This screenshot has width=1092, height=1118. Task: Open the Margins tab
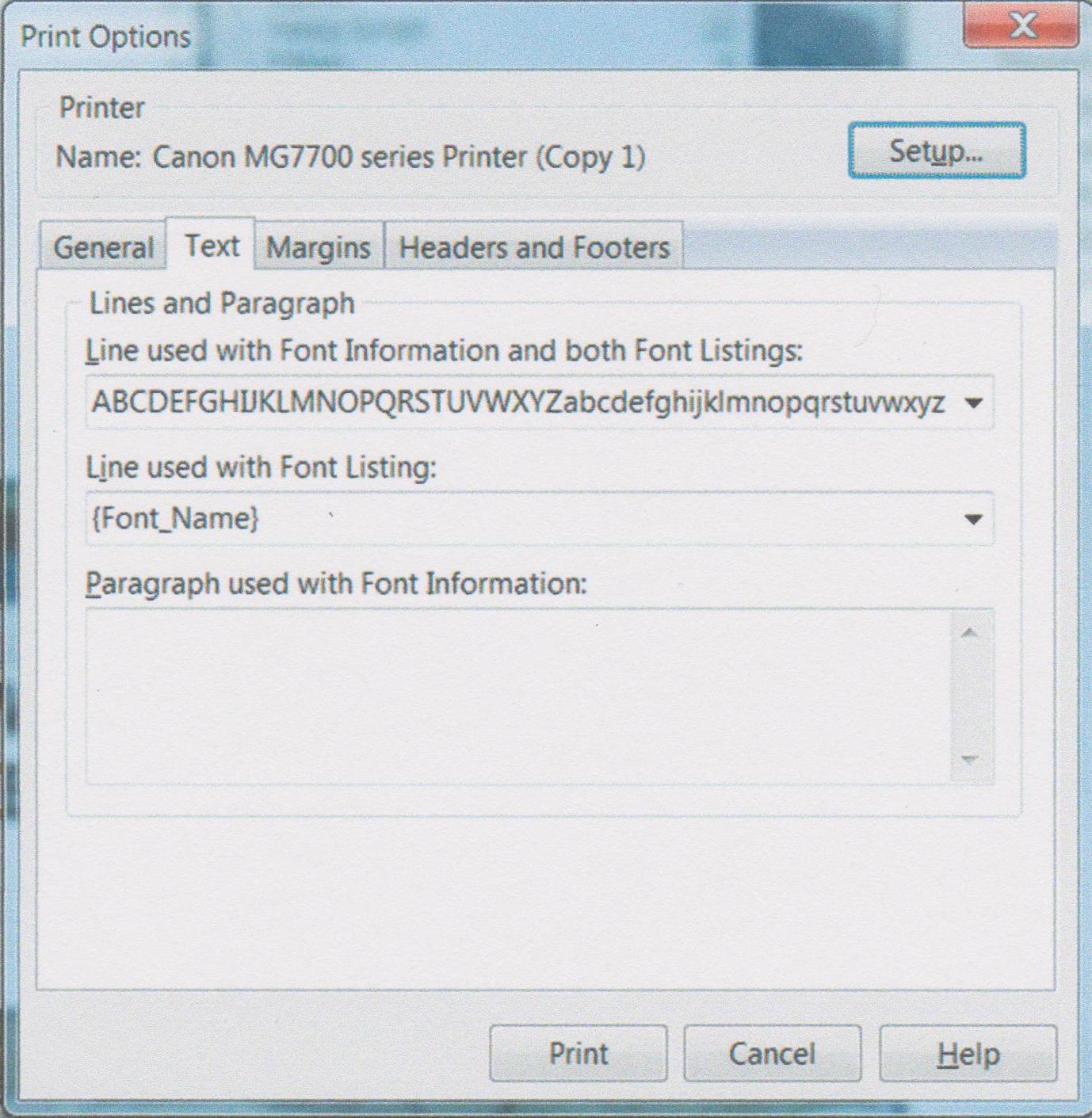[x=319, y=246]
